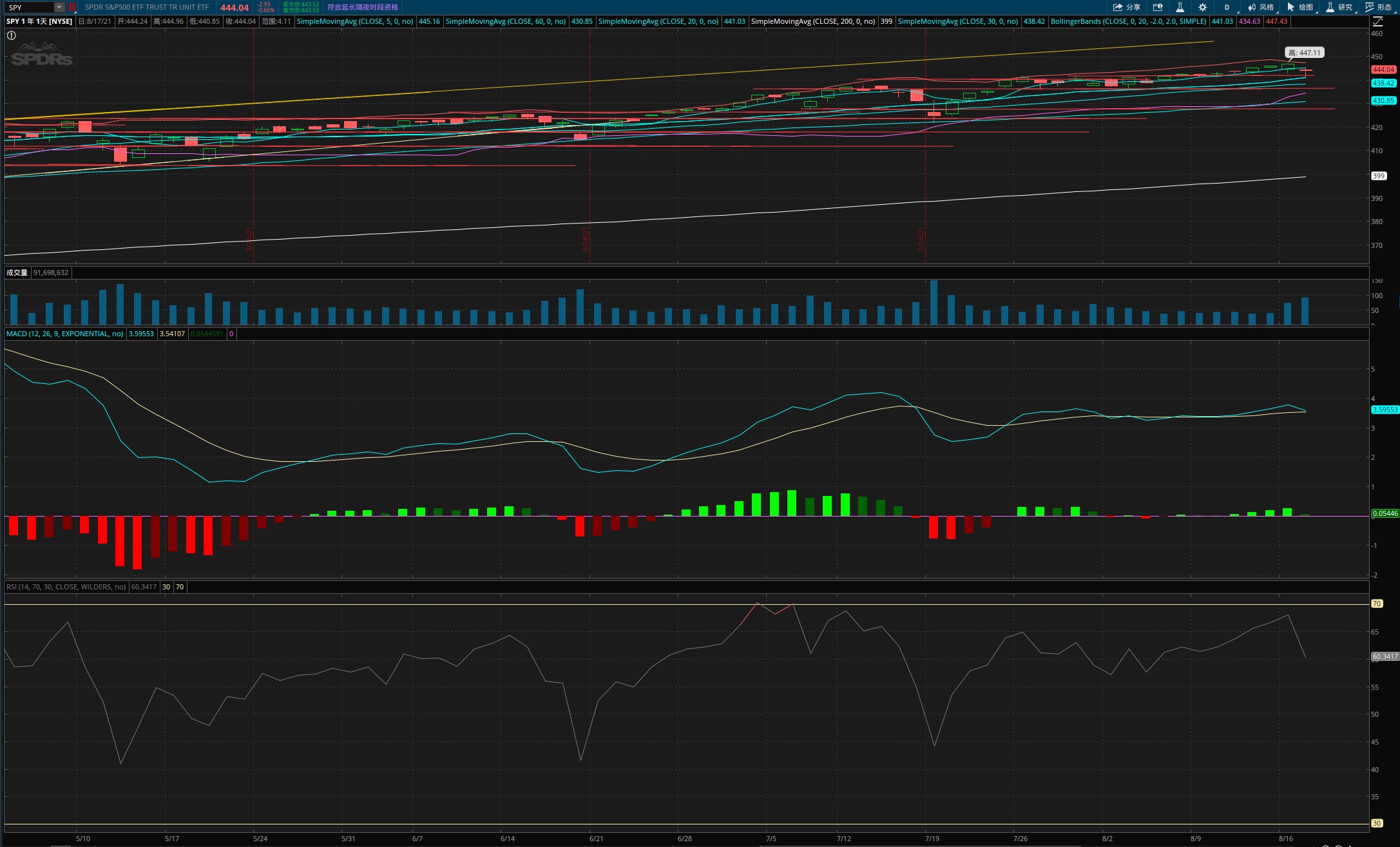Screen dimensions: 1400x847
Task: Click Bollinger lower band value 434.63
Action: (1249, 21)
